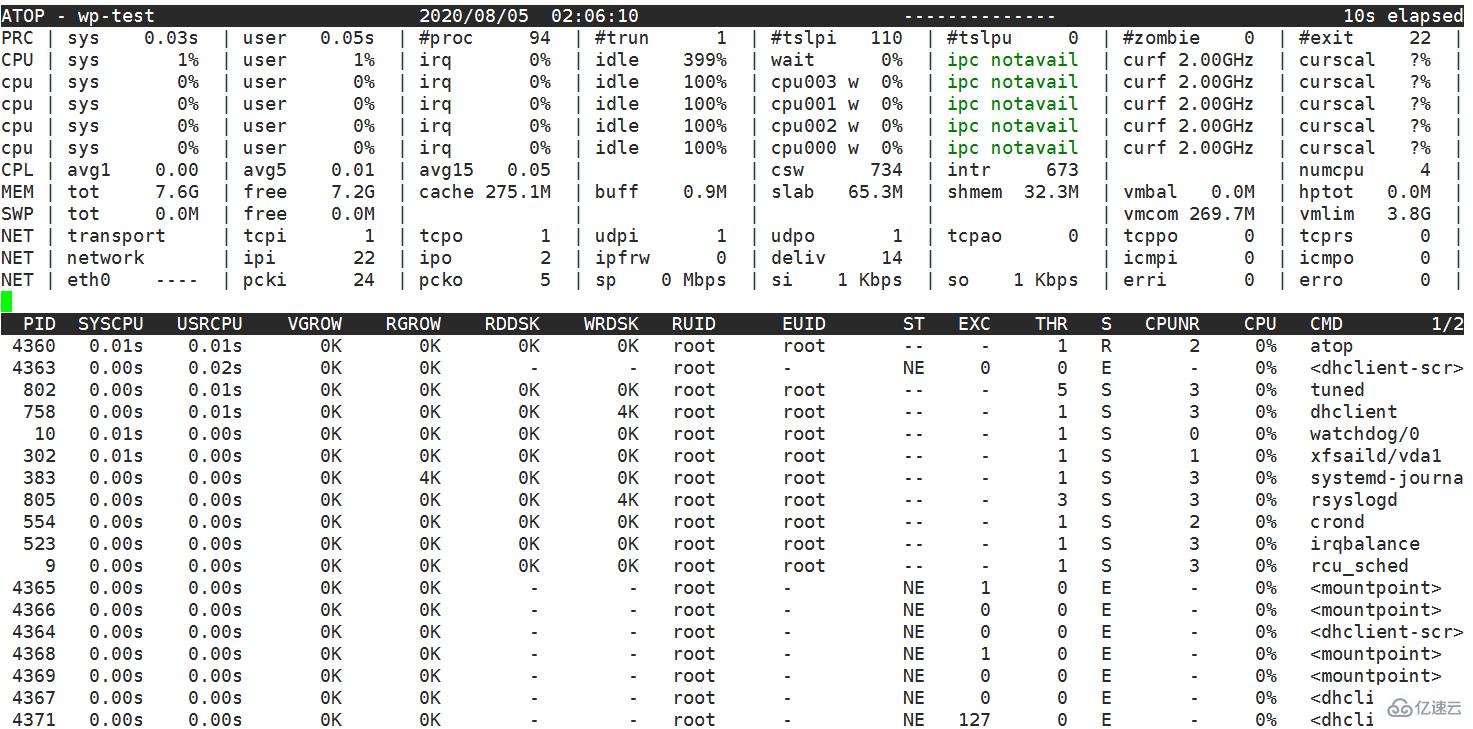1473x729 pixels.
Task: Click the #exit value 22
Action: tap(1420, 38)
